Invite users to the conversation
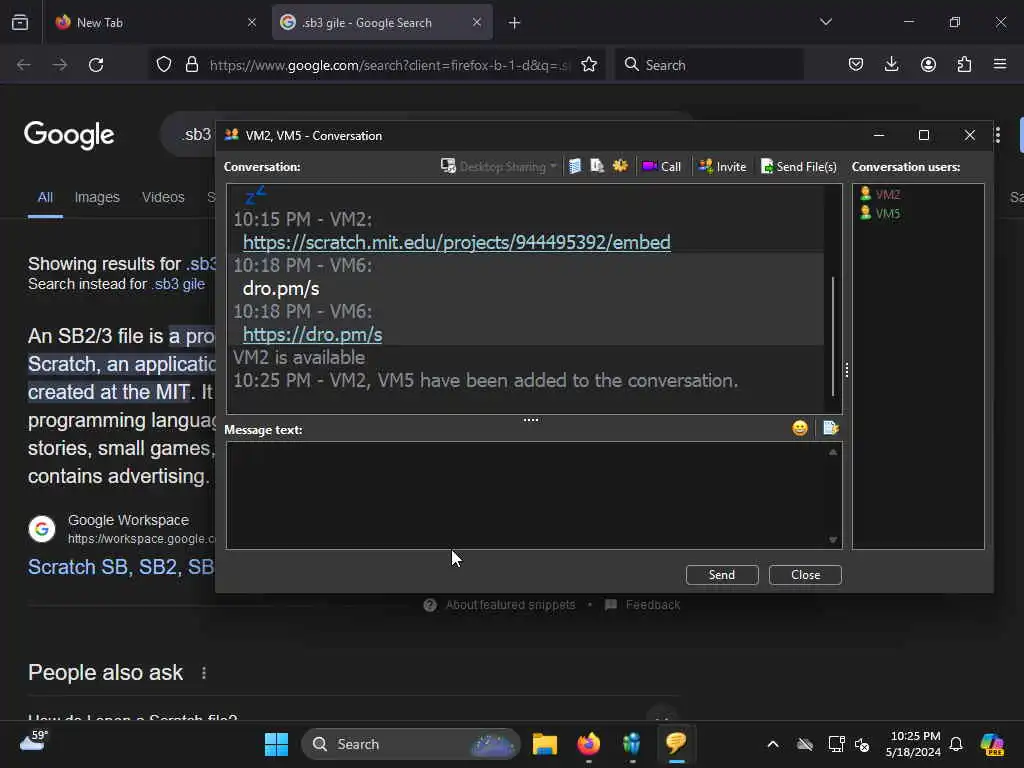The width and height of the screenshot is (1024, 768). click(x=722, y=167)
